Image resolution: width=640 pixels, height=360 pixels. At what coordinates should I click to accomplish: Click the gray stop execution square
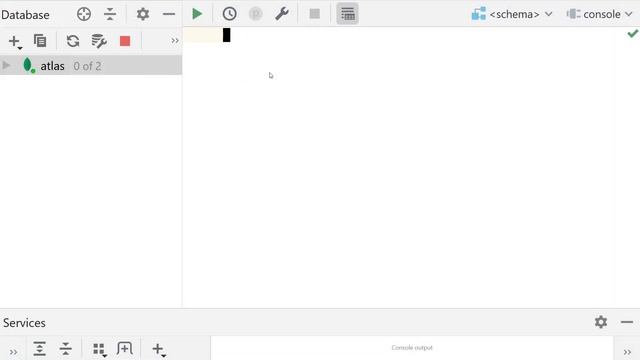(315, 14)
